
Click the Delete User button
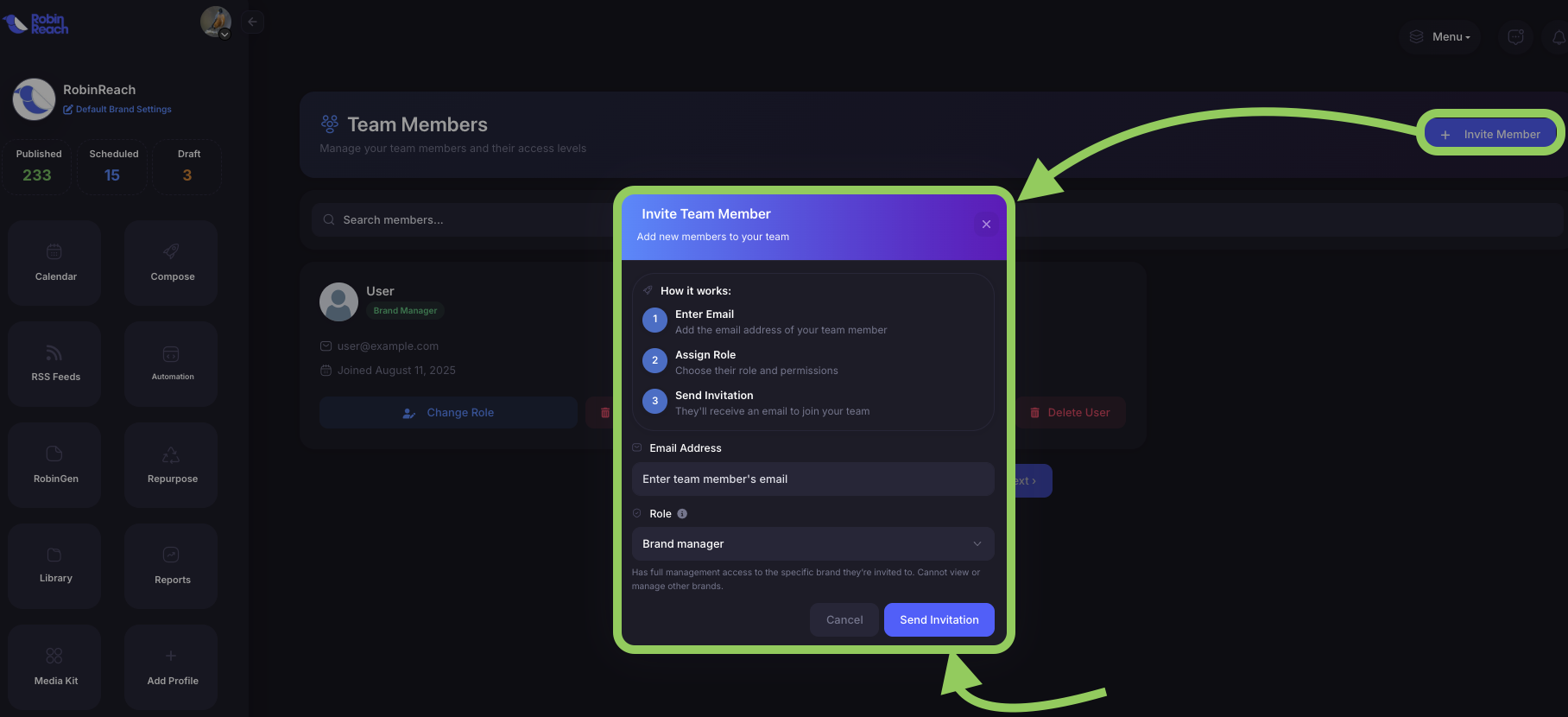coord(1070,413)
